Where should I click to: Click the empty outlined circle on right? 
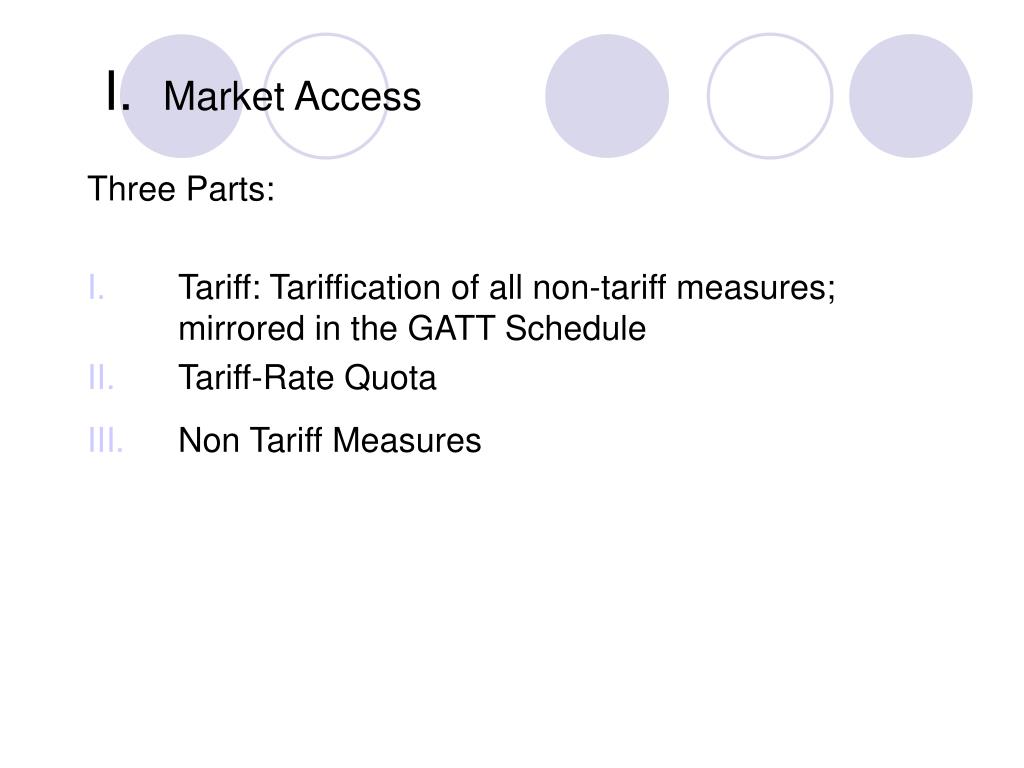[x=770, y=96]
